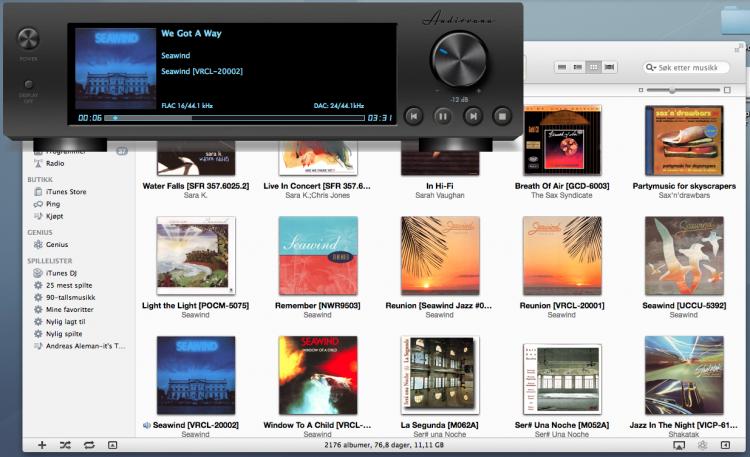
Task: Click the Seawind cover in Audirvana display
Action: pyautogui.click(x=116, y=69)
